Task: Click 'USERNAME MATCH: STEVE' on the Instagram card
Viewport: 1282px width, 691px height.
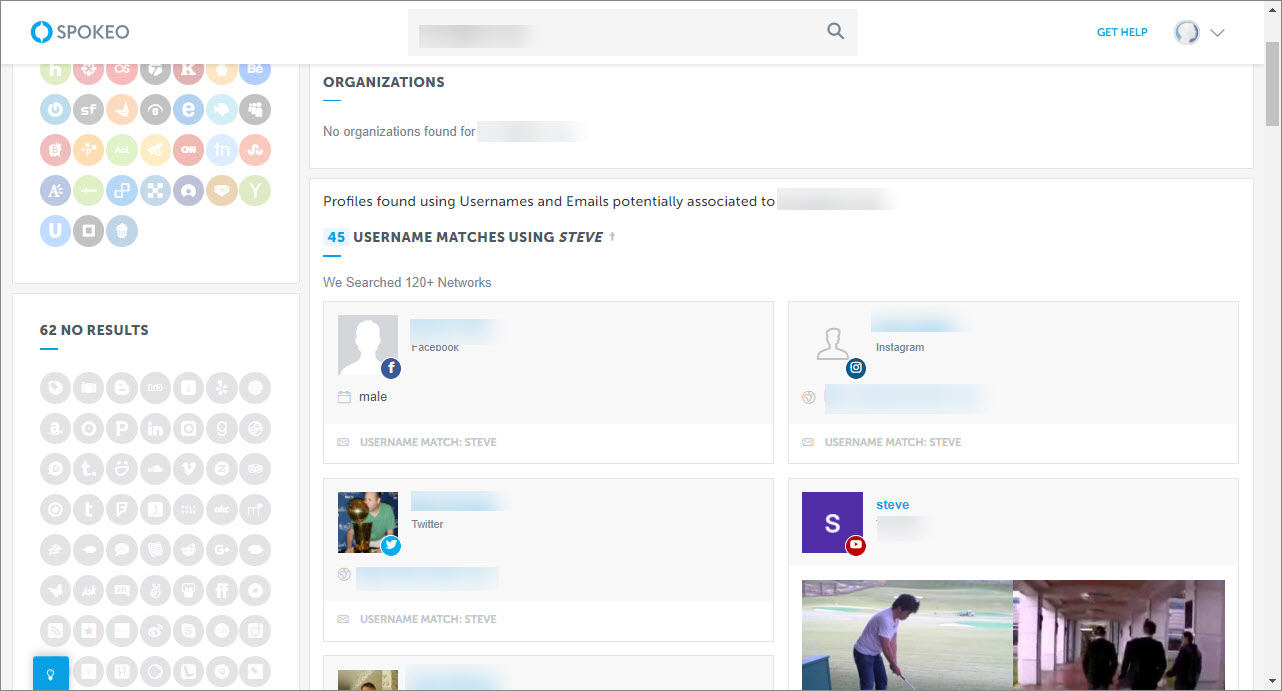Action: tap(893, 442)
